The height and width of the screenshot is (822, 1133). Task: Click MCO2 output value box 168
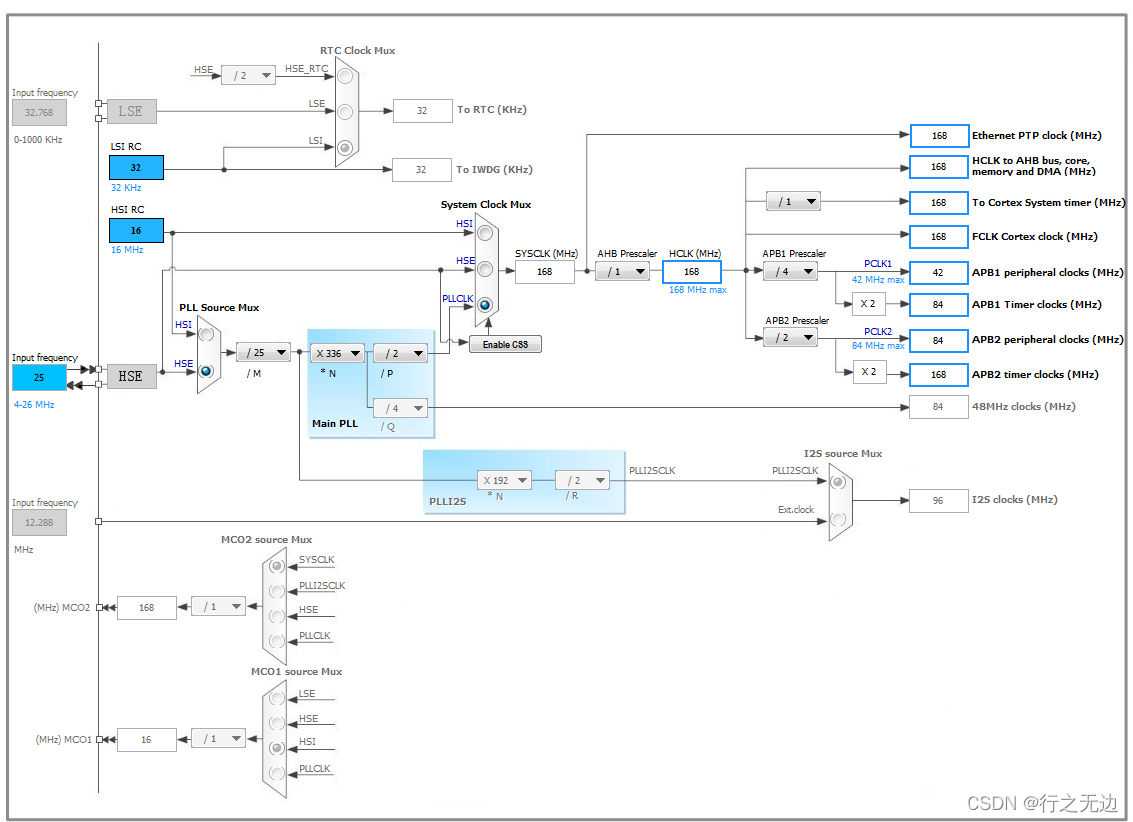coord(147,607)
